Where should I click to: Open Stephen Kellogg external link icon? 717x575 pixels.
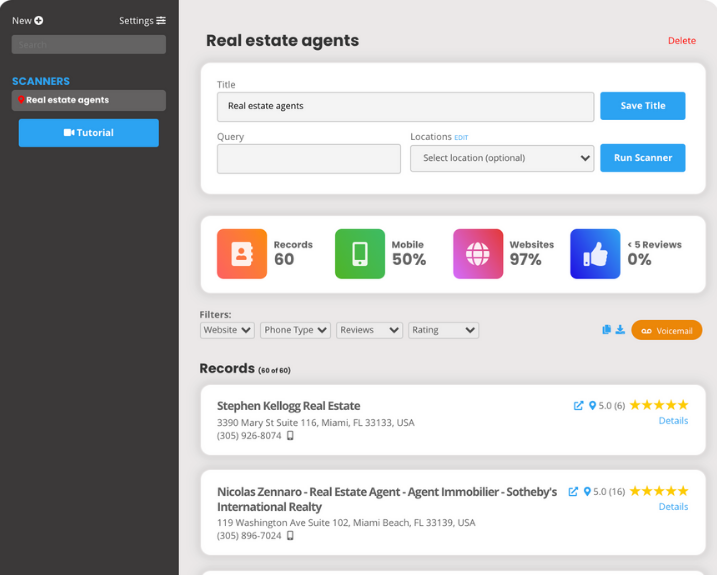578,406
